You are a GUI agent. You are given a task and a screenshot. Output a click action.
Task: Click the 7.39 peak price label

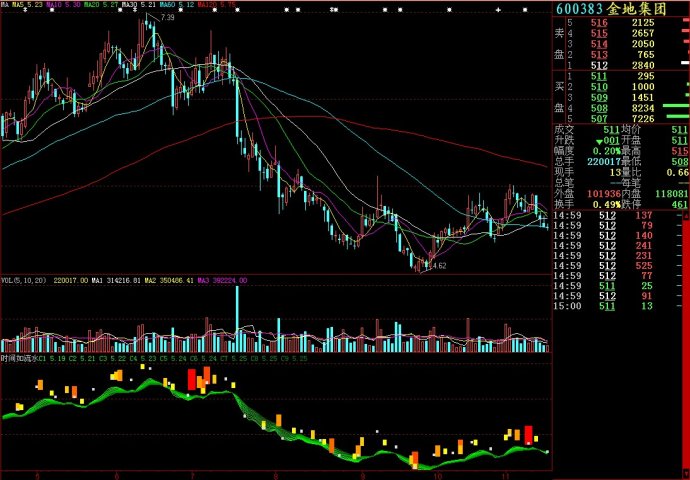tap(168, 18)
